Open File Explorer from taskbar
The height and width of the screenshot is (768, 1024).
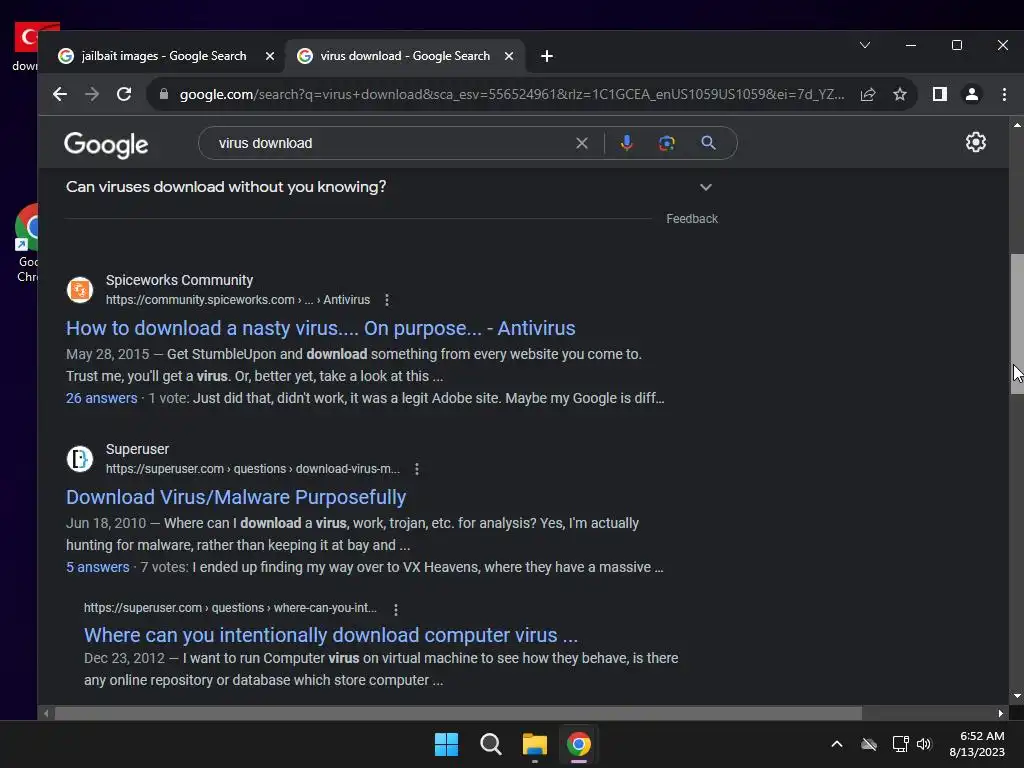tap(534, 744)
